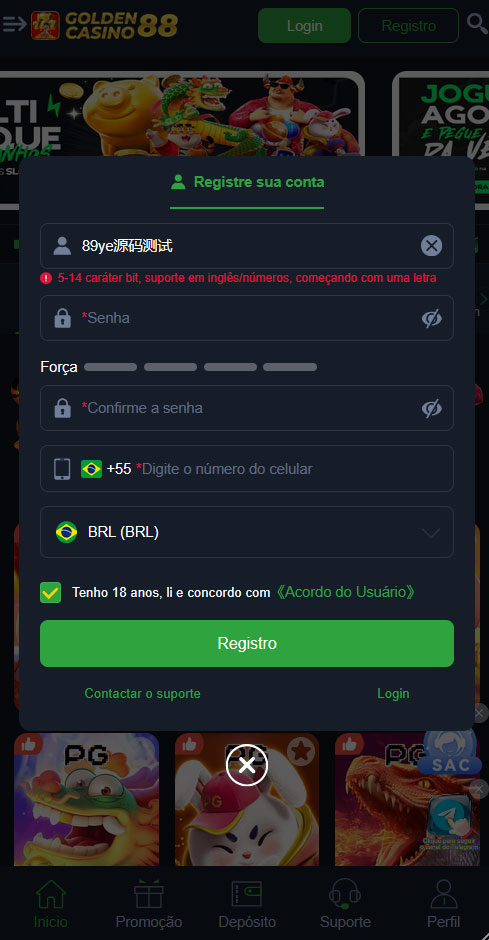Viewport: 489px width, 940px height.
Task: Close the registration dialog with the round X
Action: coord(246,765)
